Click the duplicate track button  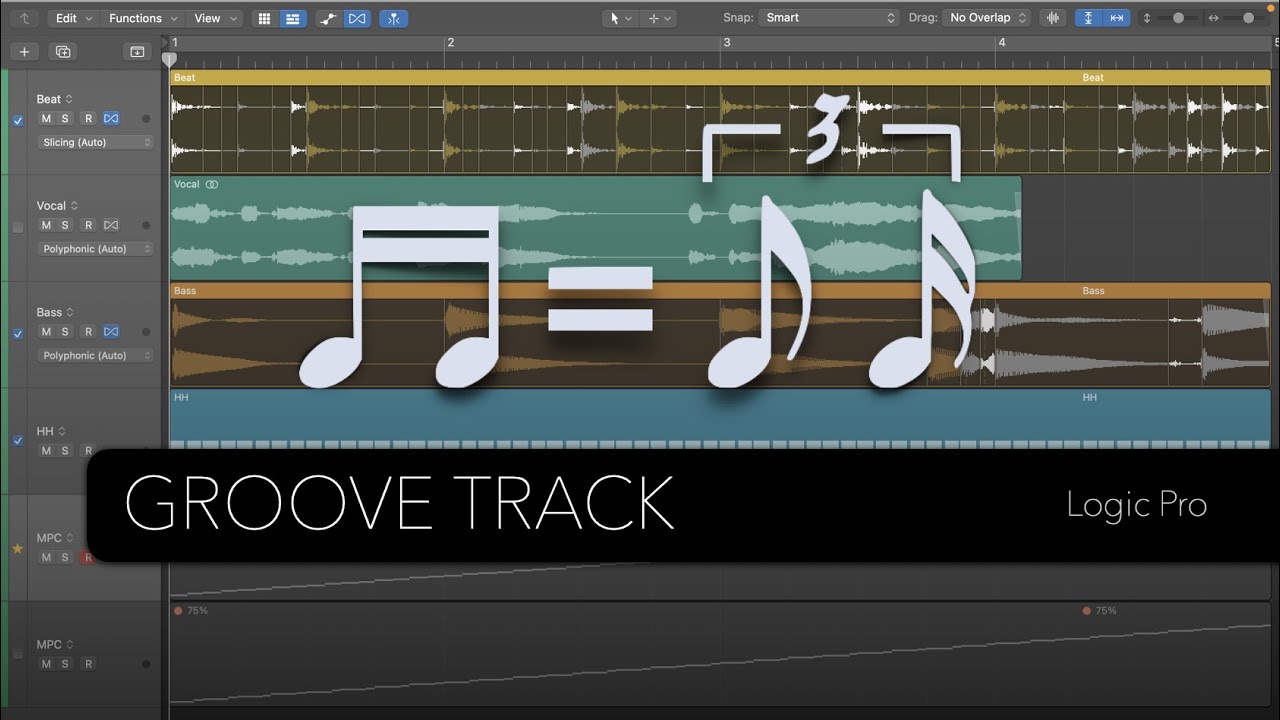pyautogui.click(x=63, y=51)
